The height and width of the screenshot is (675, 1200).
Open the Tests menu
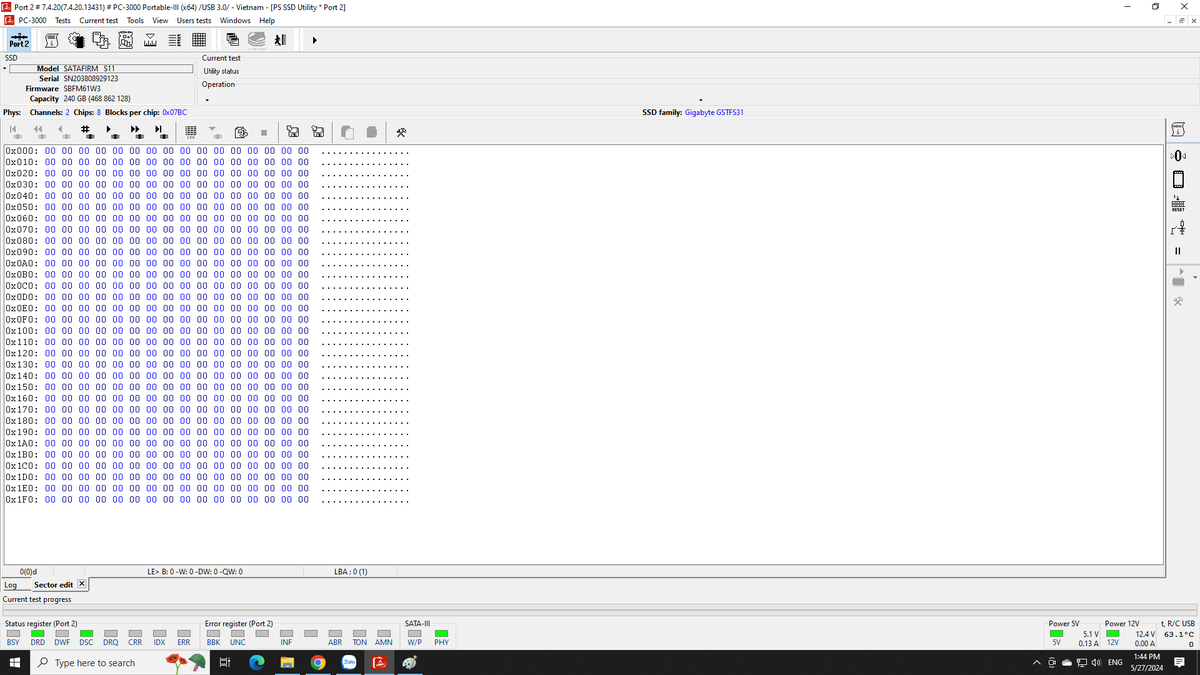(x=63, y=20)
